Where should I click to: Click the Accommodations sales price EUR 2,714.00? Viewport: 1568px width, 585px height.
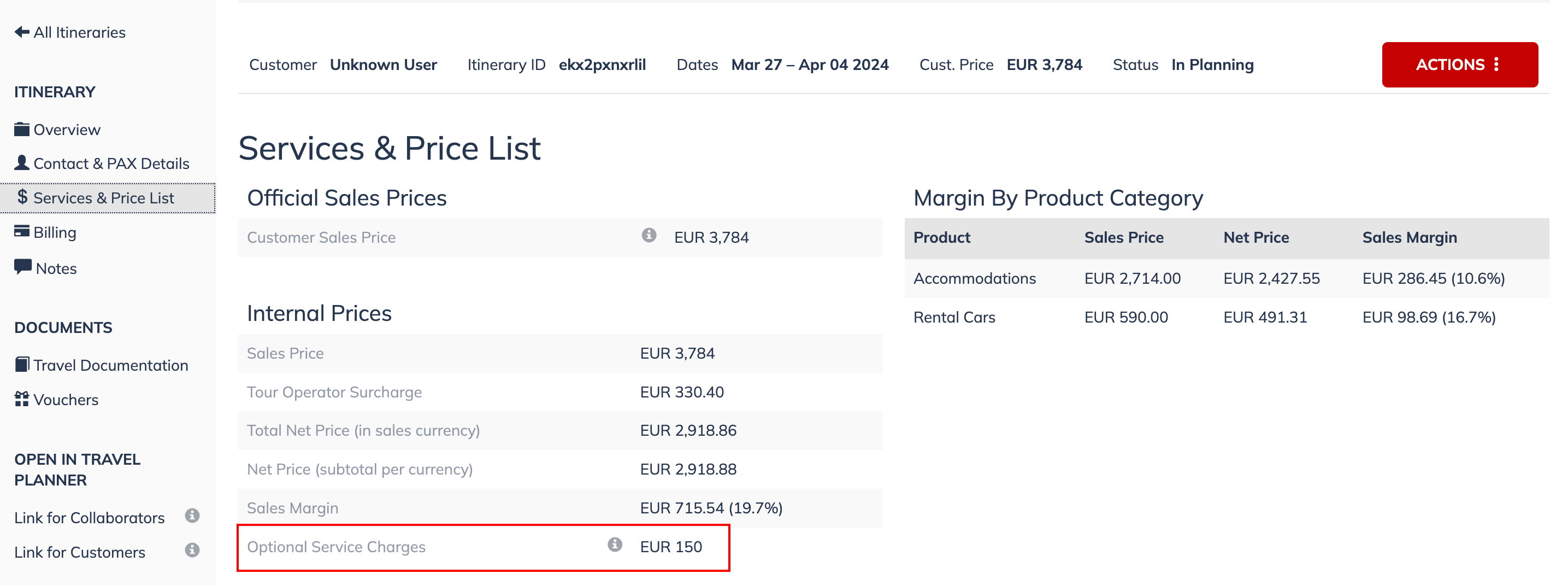[1132, 278]
